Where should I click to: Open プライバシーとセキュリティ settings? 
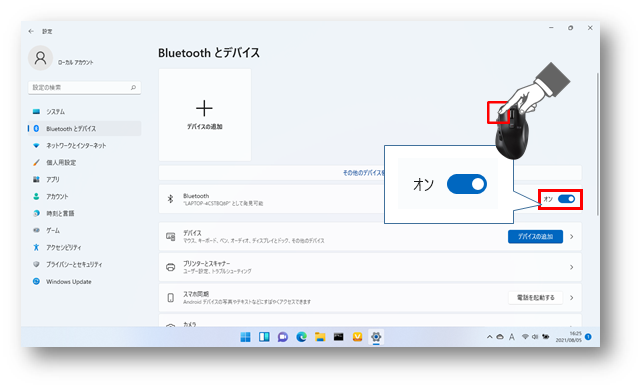84,265
